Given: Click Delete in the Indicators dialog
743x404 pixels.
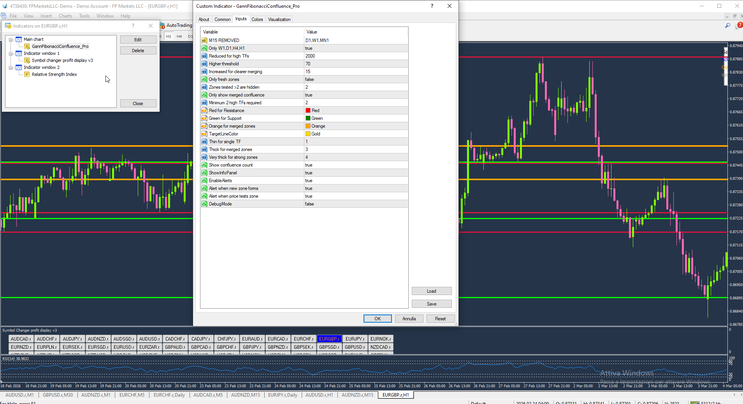Looking at the screenshot, I should pyautogui.click(x=138, y=51).
